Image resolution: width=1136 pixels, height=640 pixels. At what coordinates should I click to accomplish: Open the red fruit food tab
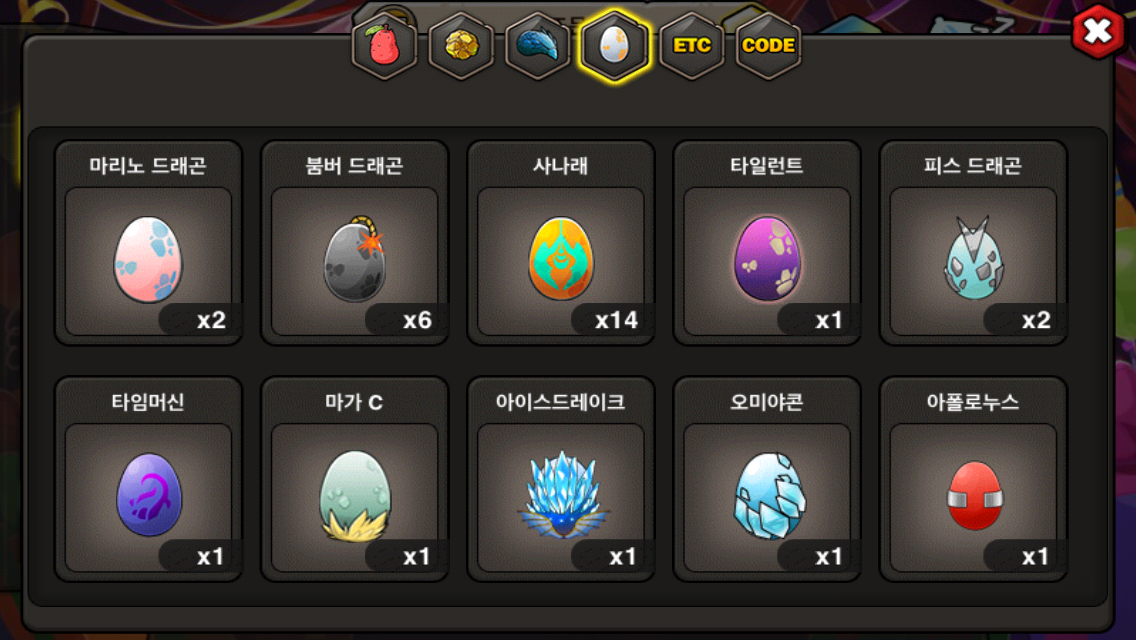[x=384, y=46]
